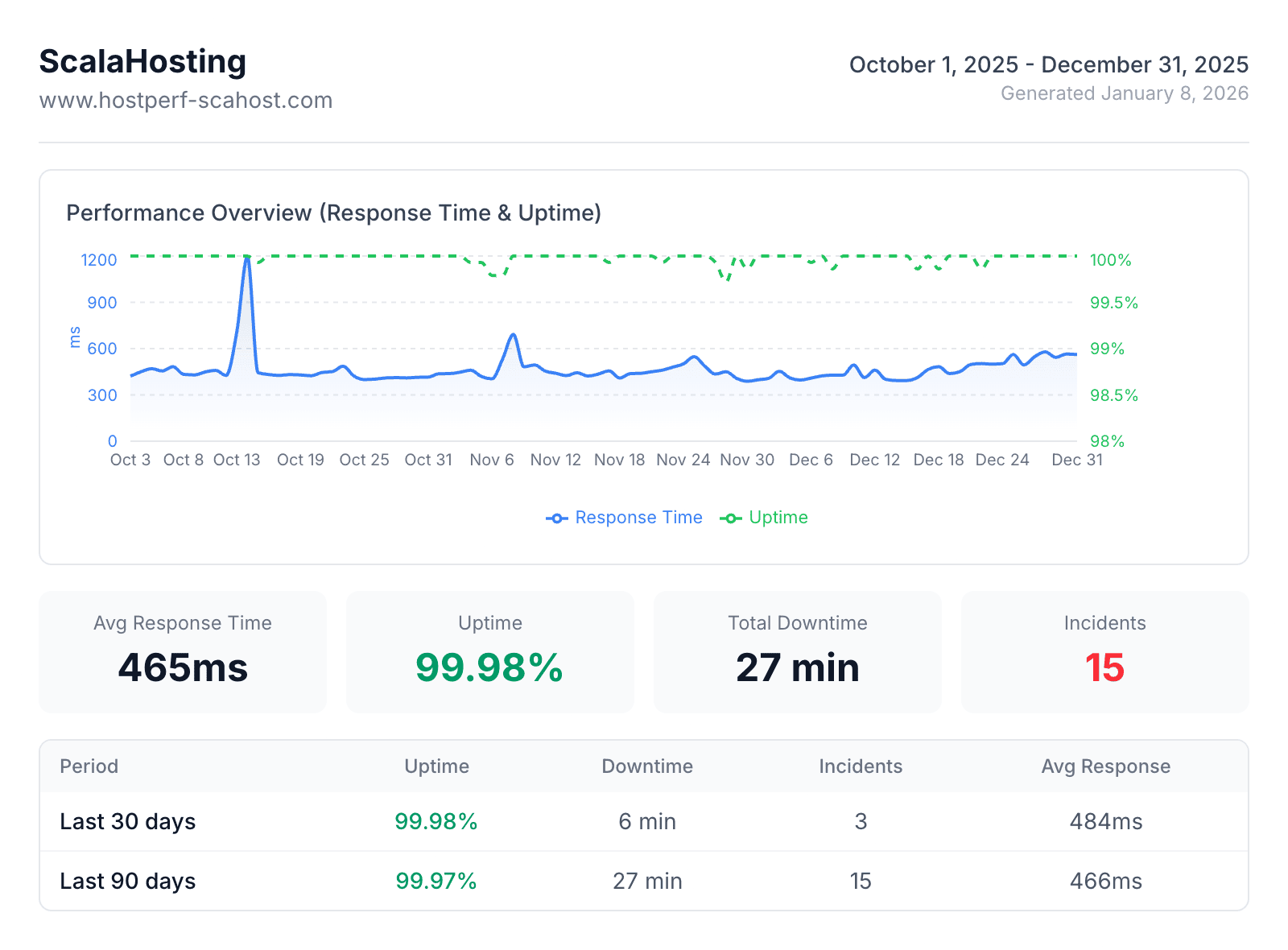Image resolution: width=1288 pixels, height=950 pixels.
Task: Open the website link www.hostperf-scahost.com
Action: coord(186,100)
